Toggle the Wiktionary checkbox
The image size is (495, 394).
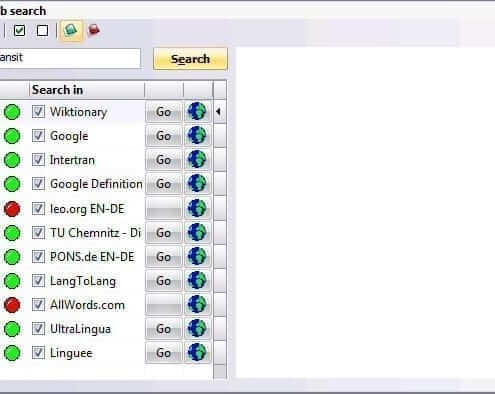(38, 112)
